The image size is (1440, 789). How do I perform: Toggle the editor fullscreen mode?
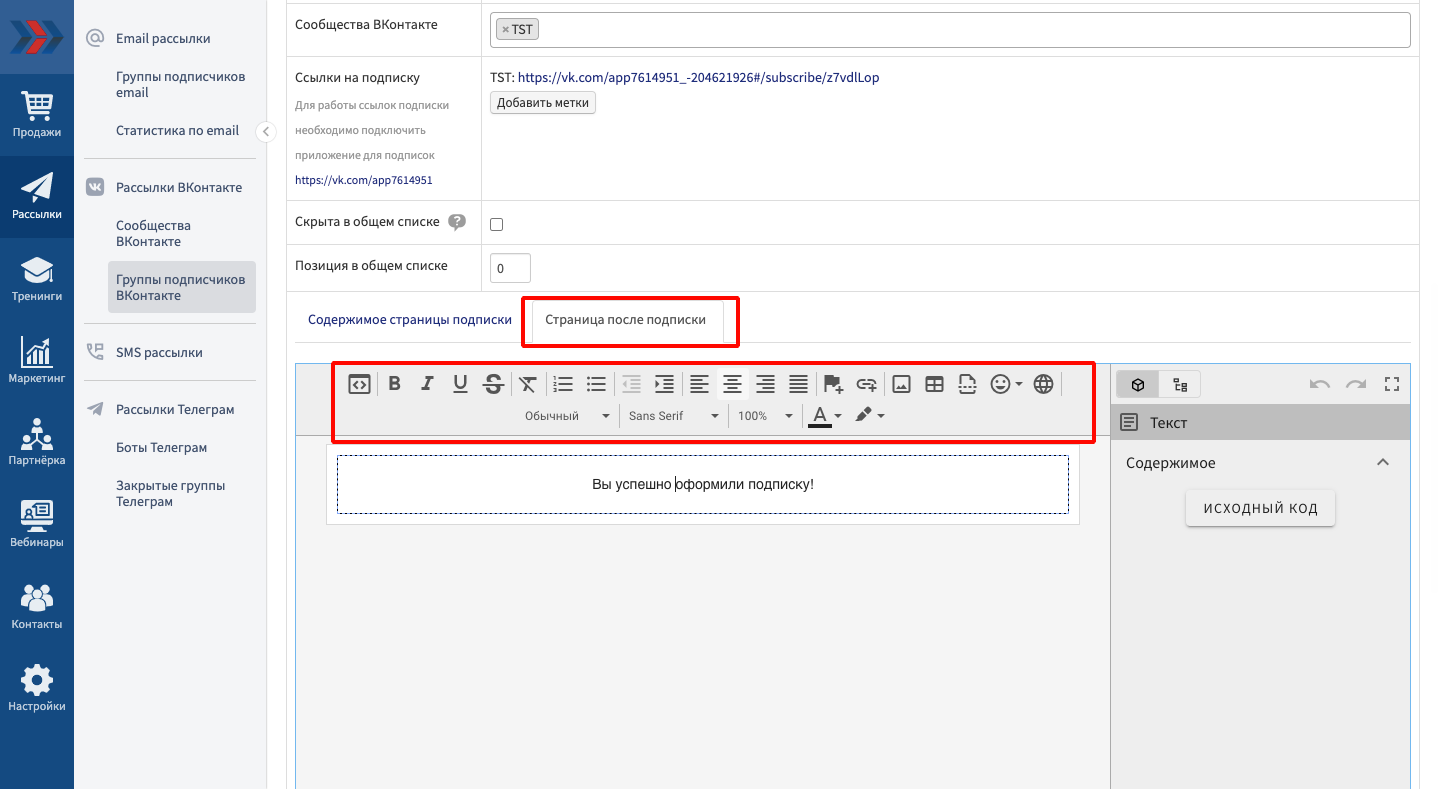pyautogui.click(x=1391, y=384)
